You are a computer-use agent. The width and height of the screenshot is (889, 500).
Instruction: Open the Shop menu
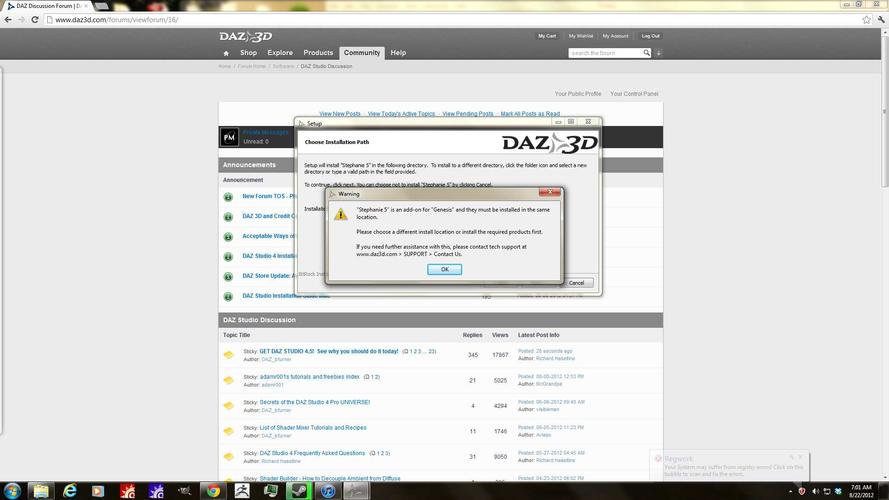[248, 53]
